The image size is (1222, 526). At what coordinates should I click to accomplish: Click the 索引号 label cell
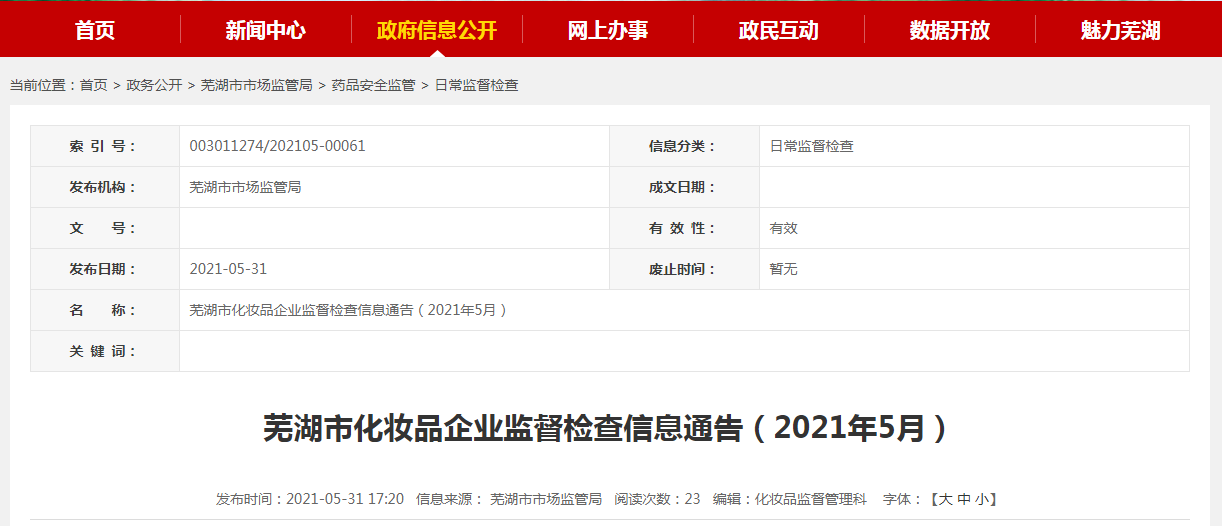tap(105, 146)
